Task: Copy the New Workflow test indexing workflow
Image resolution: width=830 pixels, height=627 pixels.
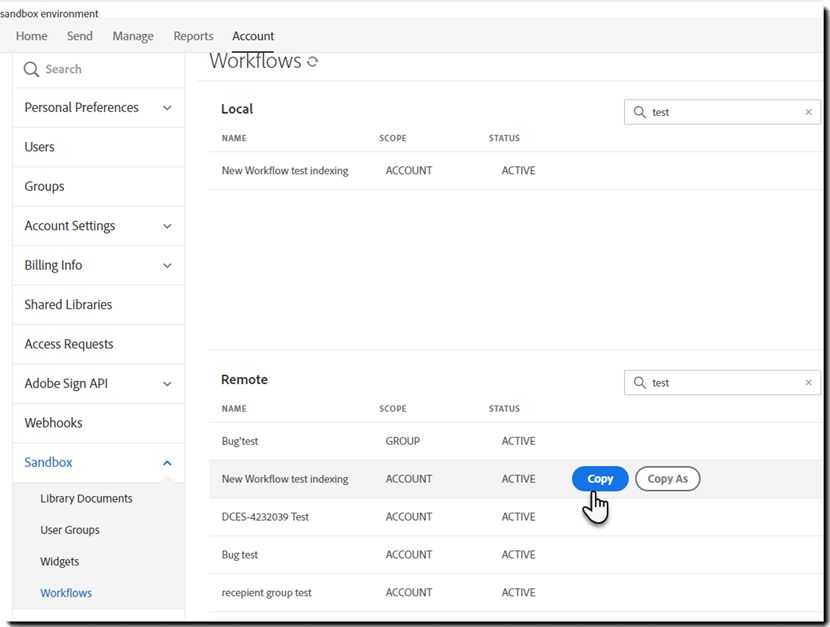Action: tap(600, 479)
